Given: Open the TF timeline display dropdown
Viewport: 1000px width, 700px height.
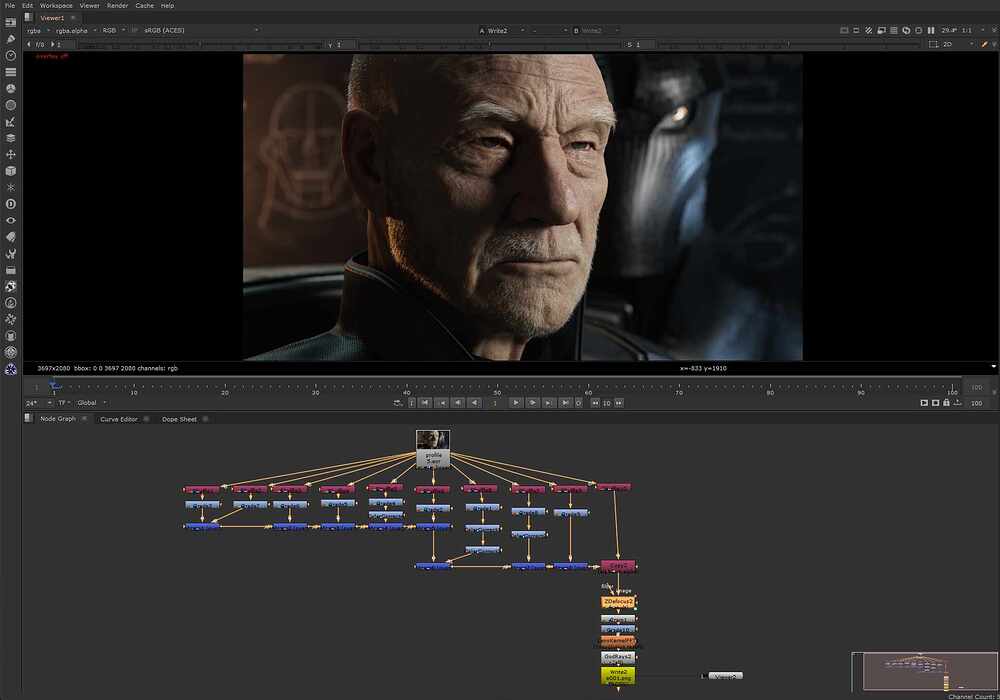Looking at the screenshot, I should click(64, 403).
